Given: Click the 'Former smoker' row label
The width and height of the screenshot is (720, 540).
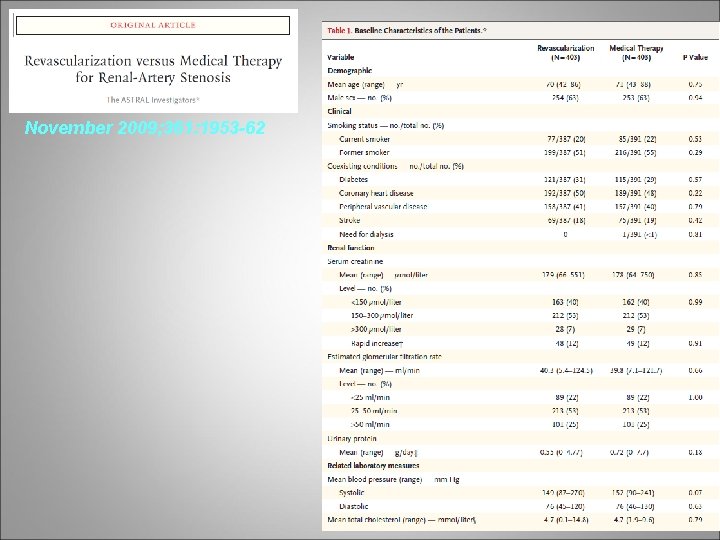Looking at the screenshot, I should (x=364, y=152).
